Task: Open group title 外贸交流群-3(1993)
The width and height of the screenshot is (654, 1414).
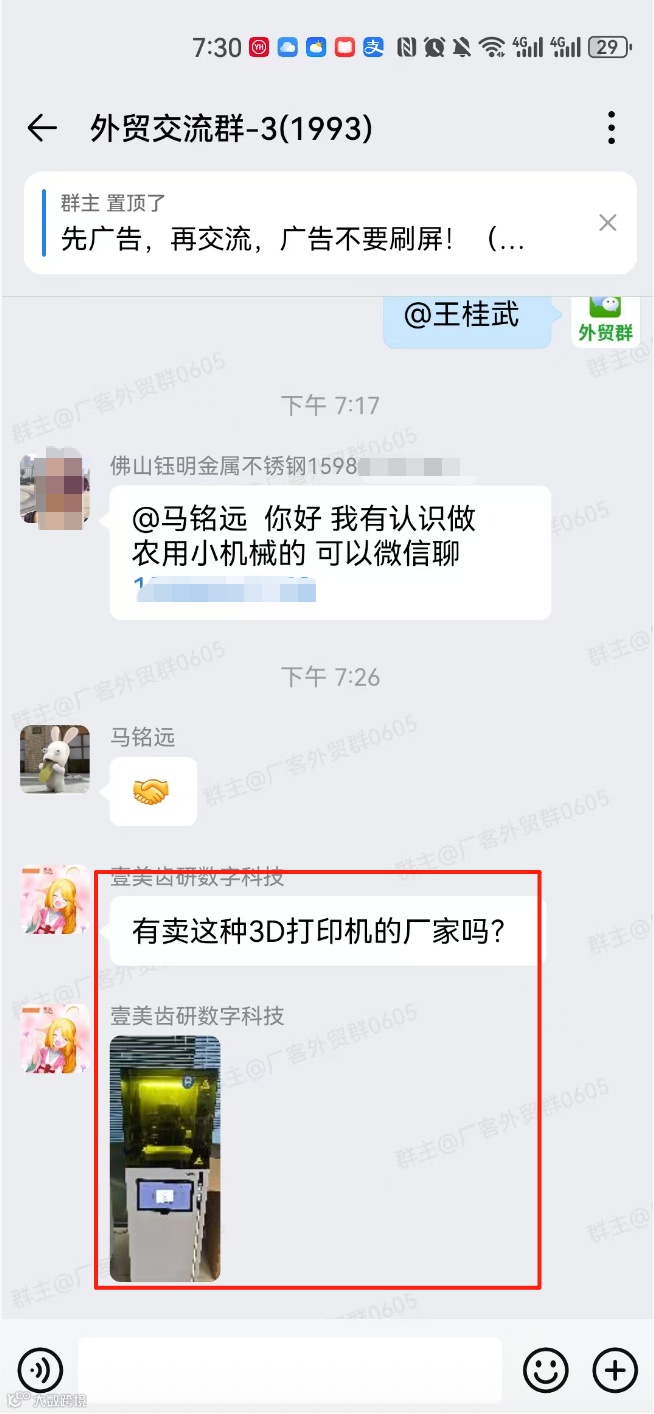Action: (x=232, y=128)
